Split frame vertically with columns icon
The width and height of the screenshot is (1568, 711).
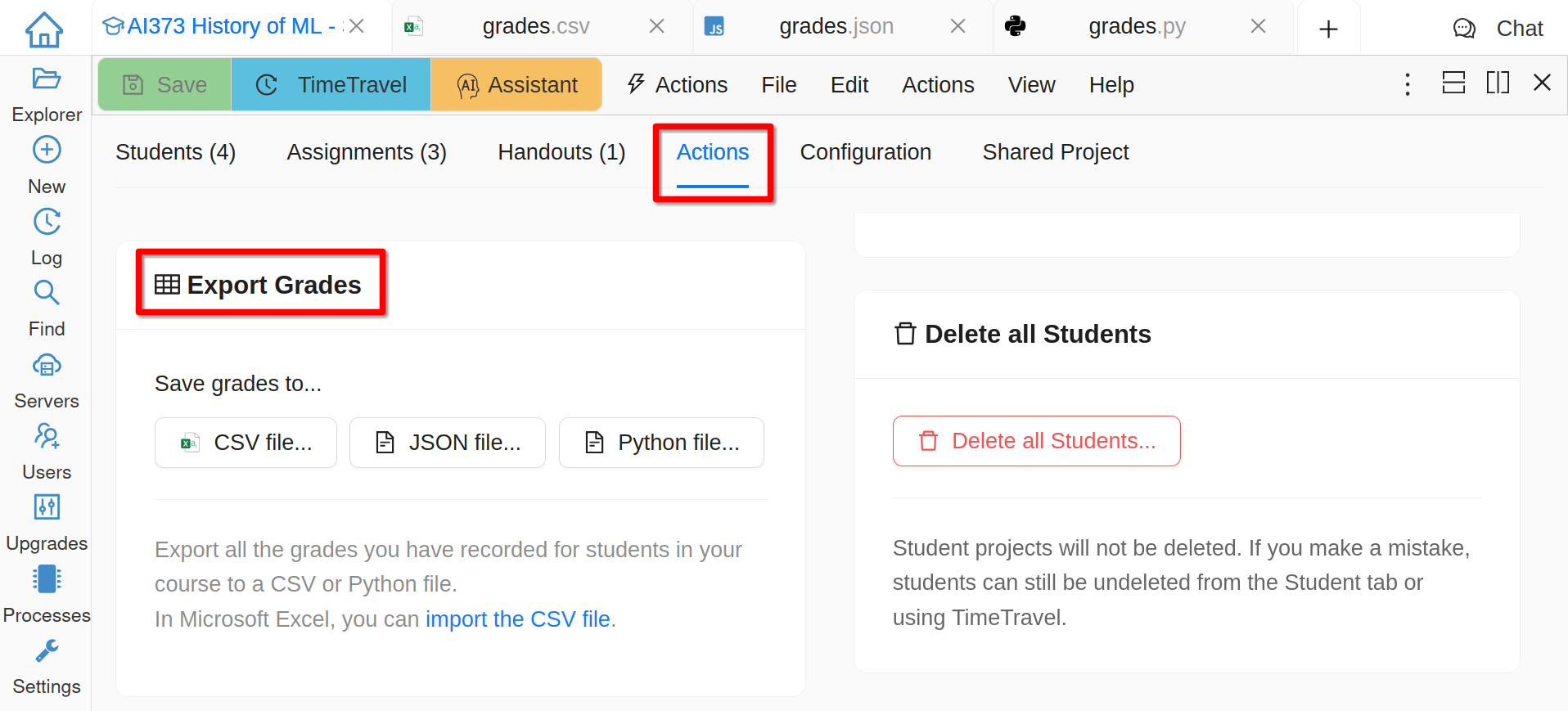(1498, 83)
